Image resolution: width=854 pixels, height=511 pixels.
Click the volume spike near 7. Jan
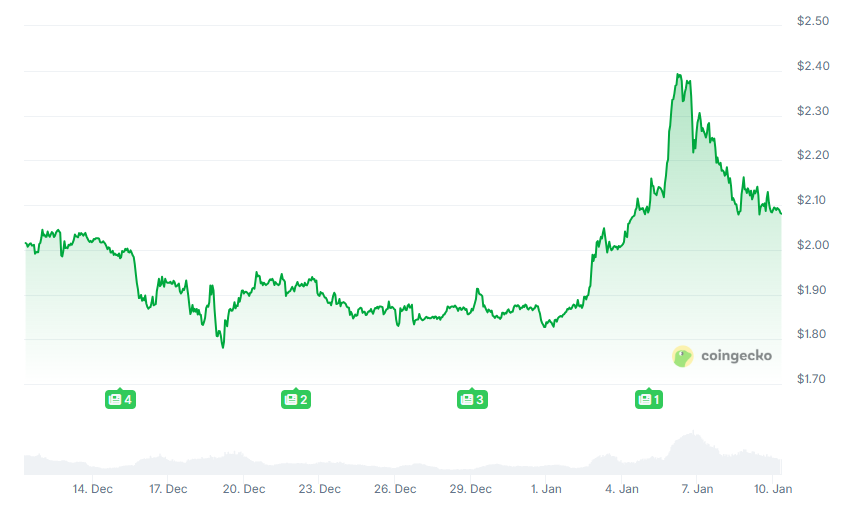pyautogui.click(x=688, y=436)
